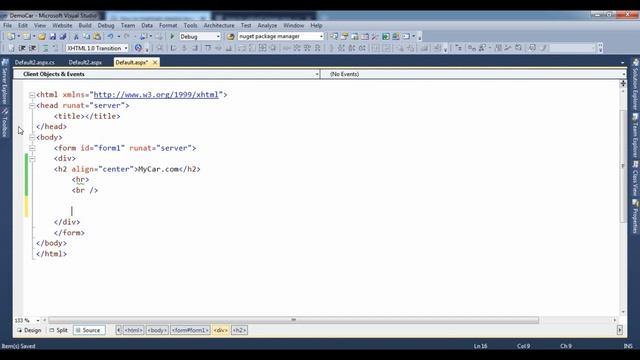Viewport: 640px width, 360px height.
Task: Click the Save All toolbar icon
Action: [63, 37]
